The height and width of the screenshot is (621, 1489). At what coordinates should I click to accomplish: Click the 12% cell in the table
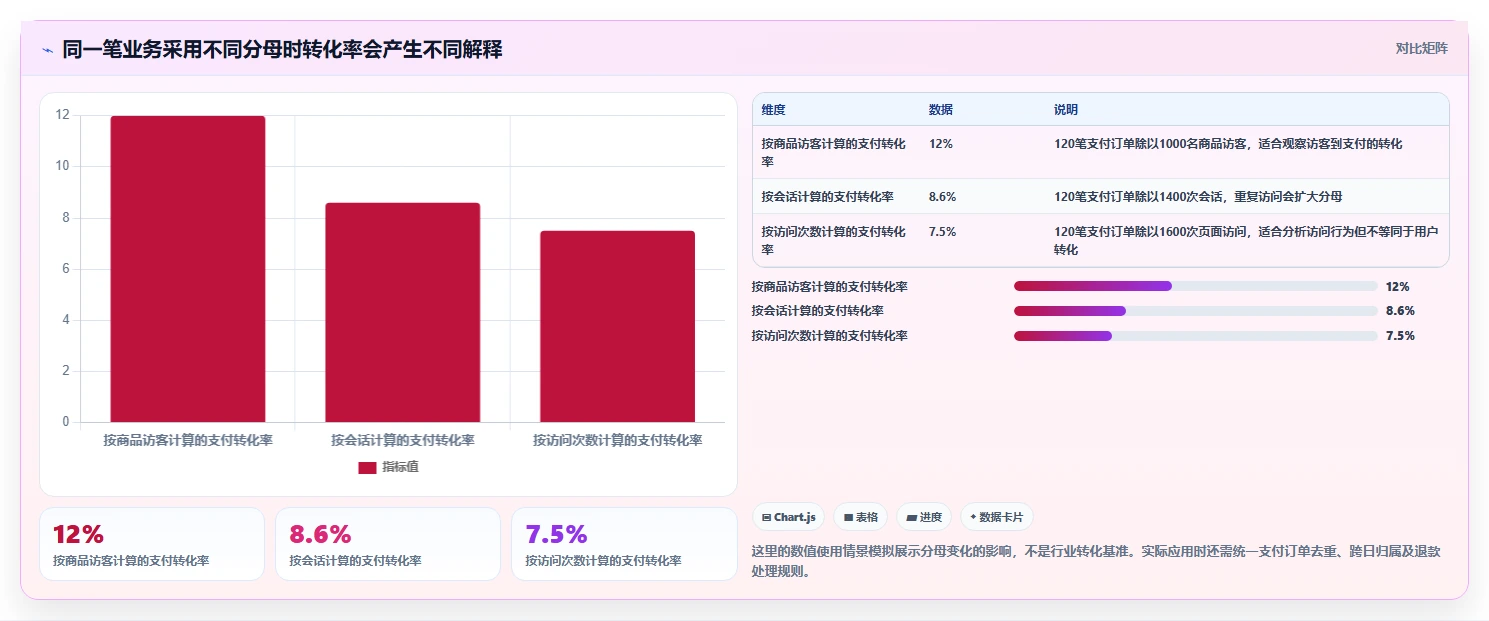(941, 144)
